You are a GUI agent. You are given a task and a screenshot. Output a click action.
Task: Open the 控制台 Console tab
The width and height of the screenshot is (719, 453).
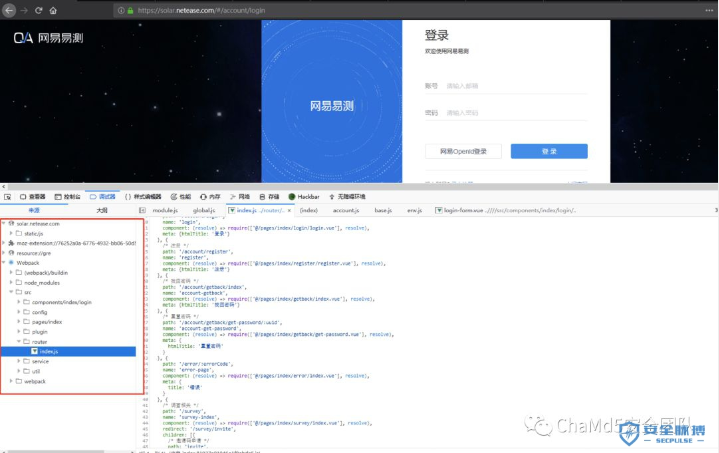click(67, 197)
